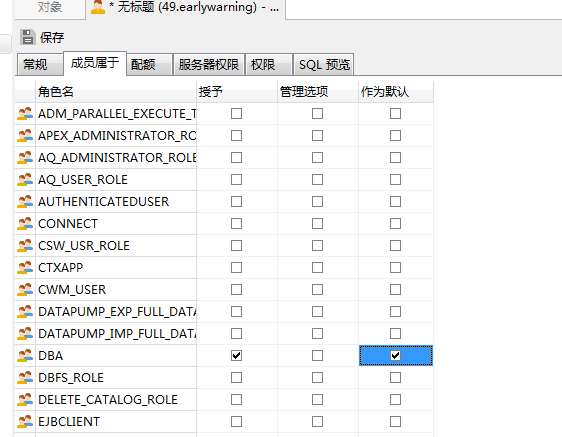The image size is (562, 437).
Task: Check 作为默认 for the CONNECT role
Action: (395, 224)
